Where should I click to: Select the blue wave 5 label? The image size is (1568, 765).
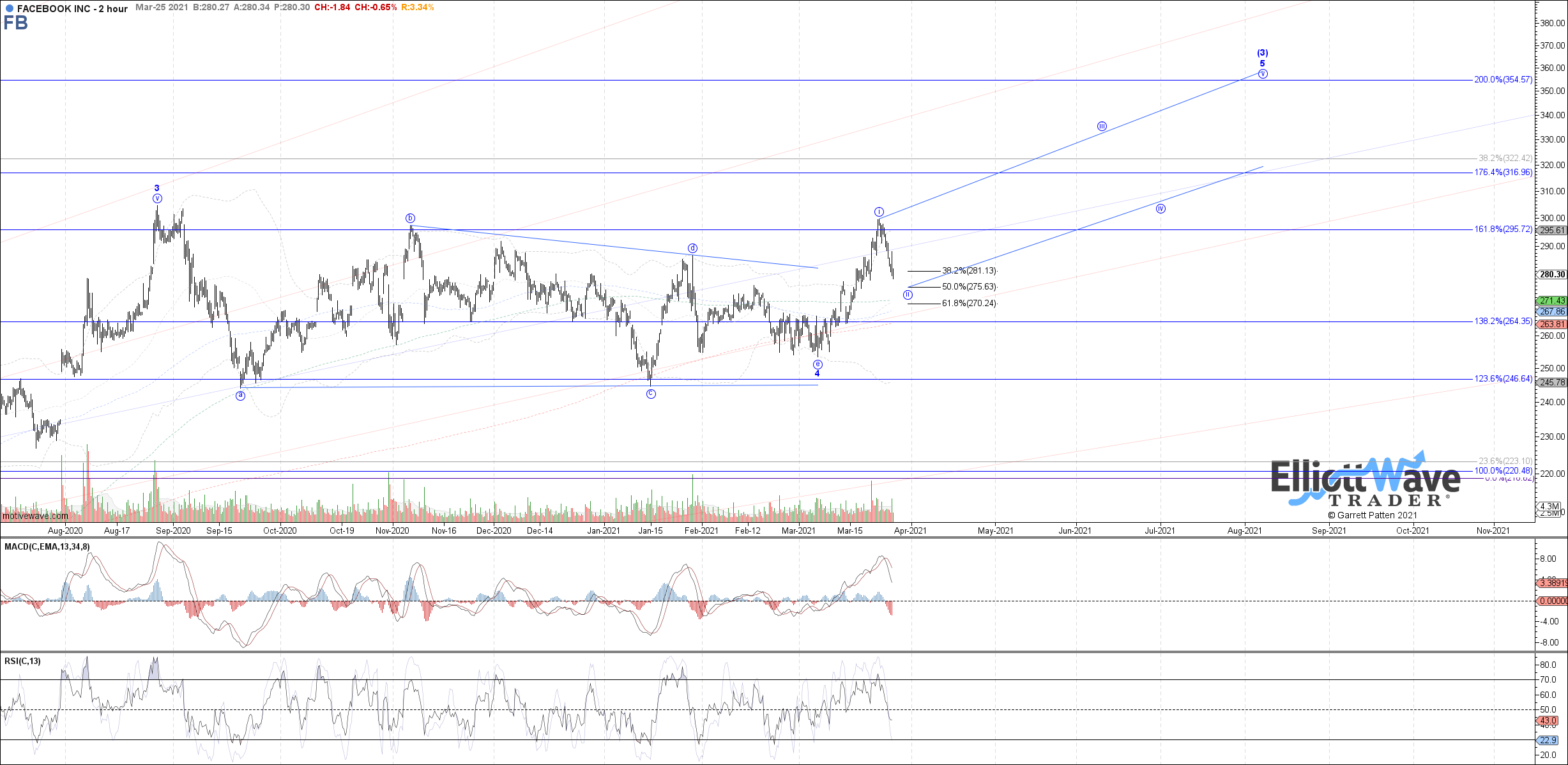coord(1263,63)
